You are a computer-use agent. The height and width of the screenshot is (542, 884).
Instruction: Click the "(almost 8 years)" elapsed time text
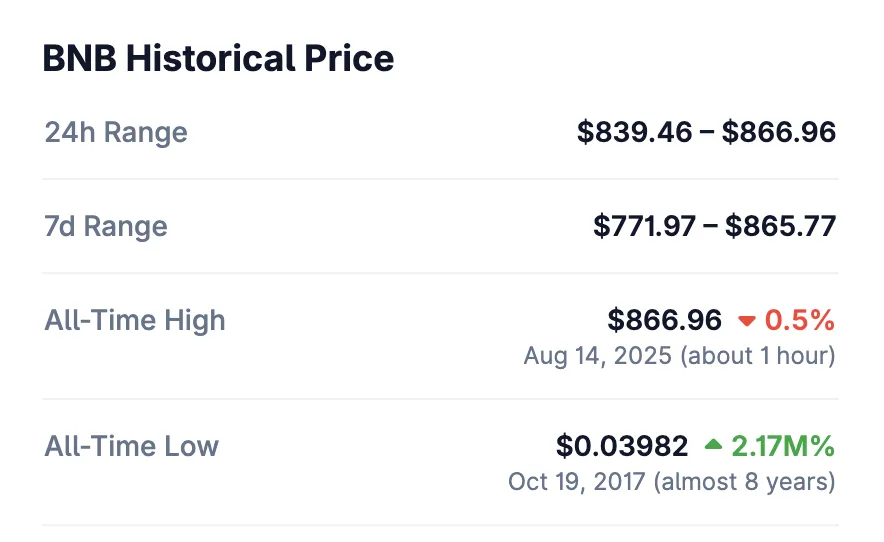744,481
